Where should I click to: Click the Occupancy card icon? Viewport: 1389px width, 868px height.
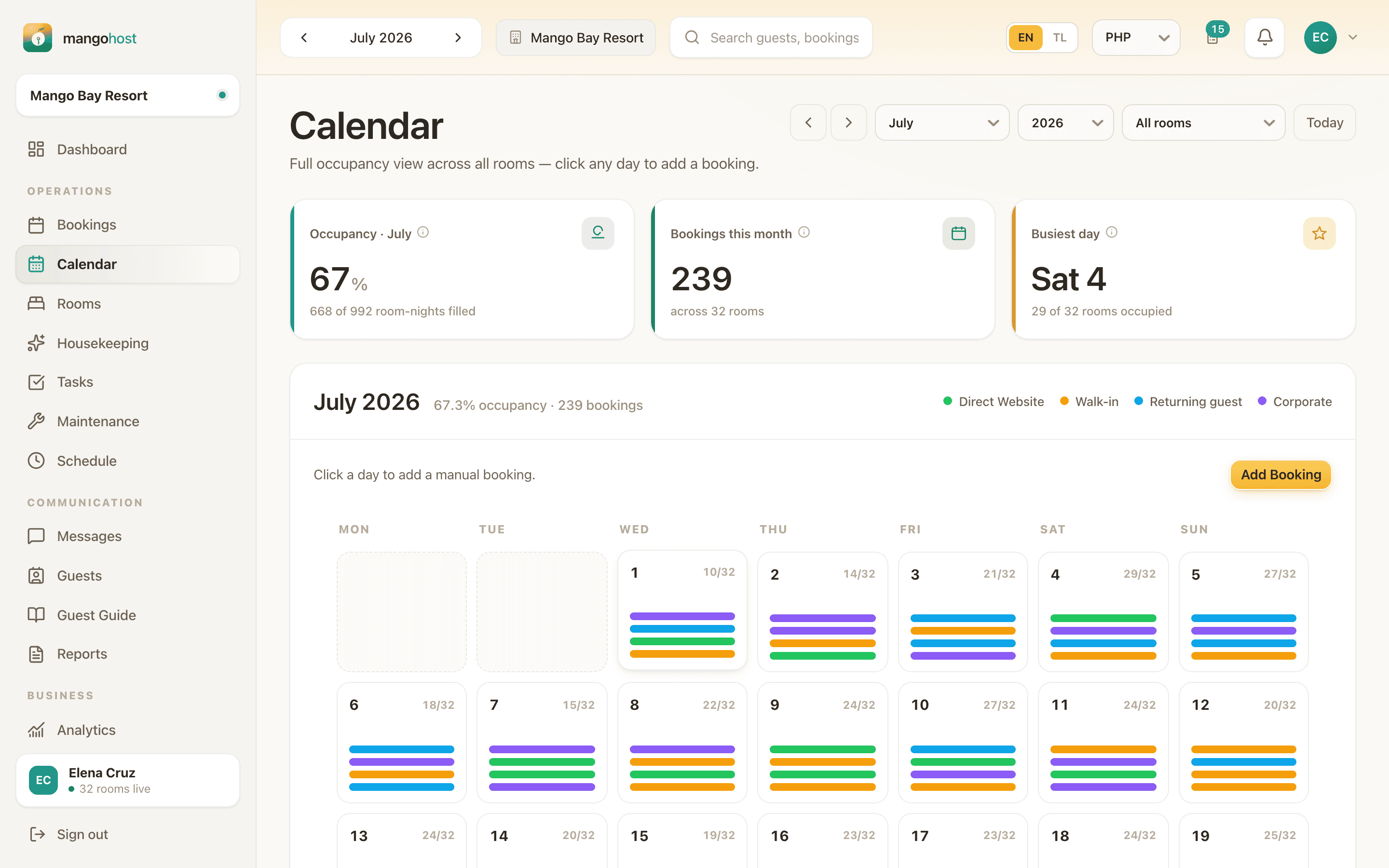[598, 233]
